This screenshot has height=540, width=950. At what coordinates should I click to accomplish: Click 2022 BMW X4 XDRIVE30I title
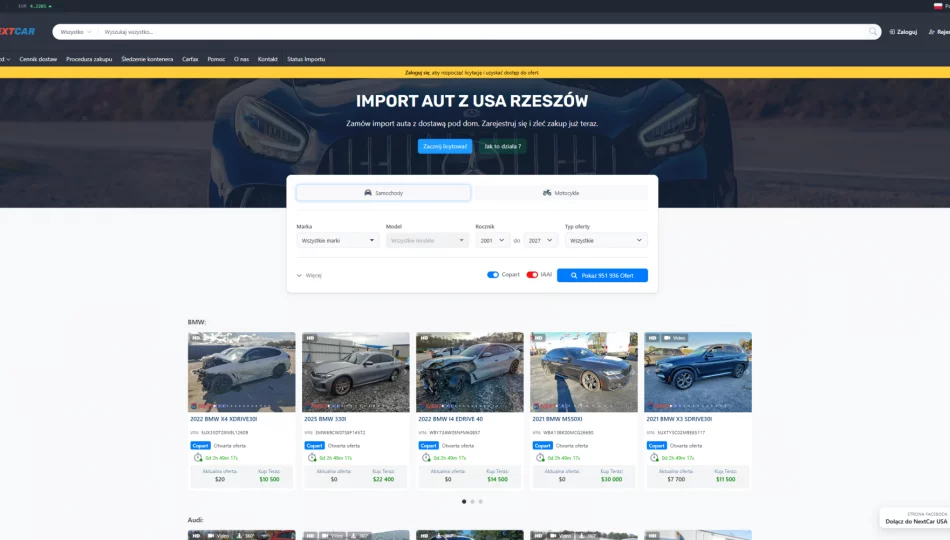[224, 419]
